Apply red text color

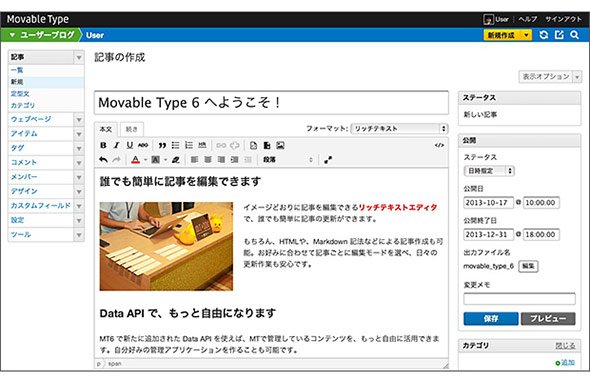point(135,160)
